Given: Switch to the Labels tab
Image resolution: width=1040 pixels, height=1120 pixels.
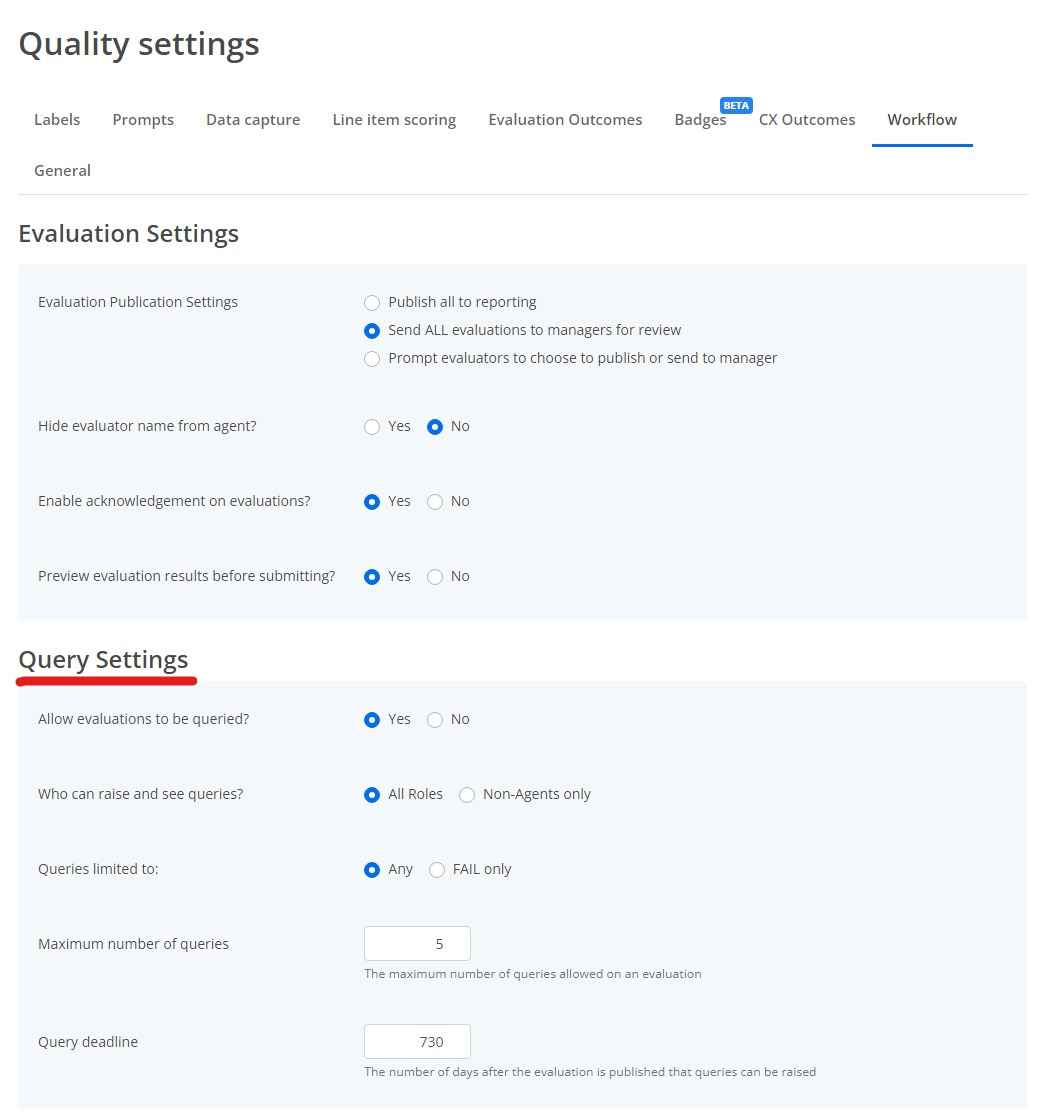Looking at the screenshot, I should tap(56, 119).
